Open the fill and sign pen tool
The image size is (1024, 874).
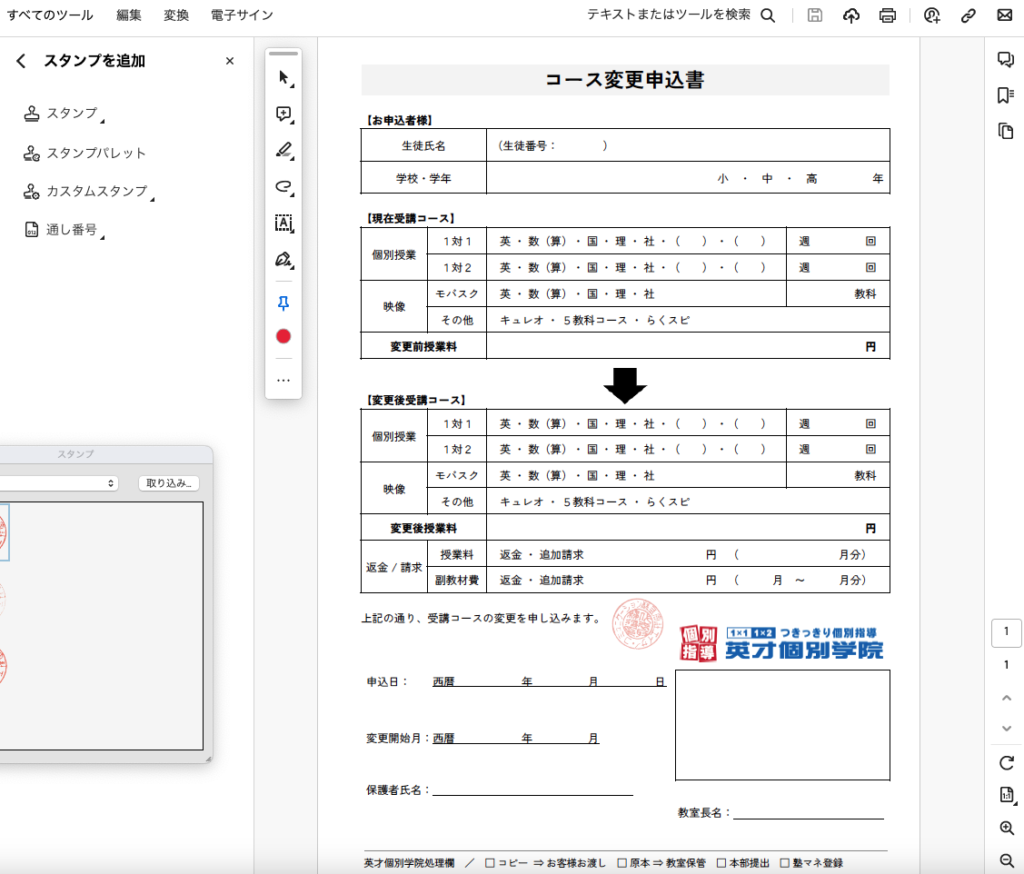pos(283,260)
